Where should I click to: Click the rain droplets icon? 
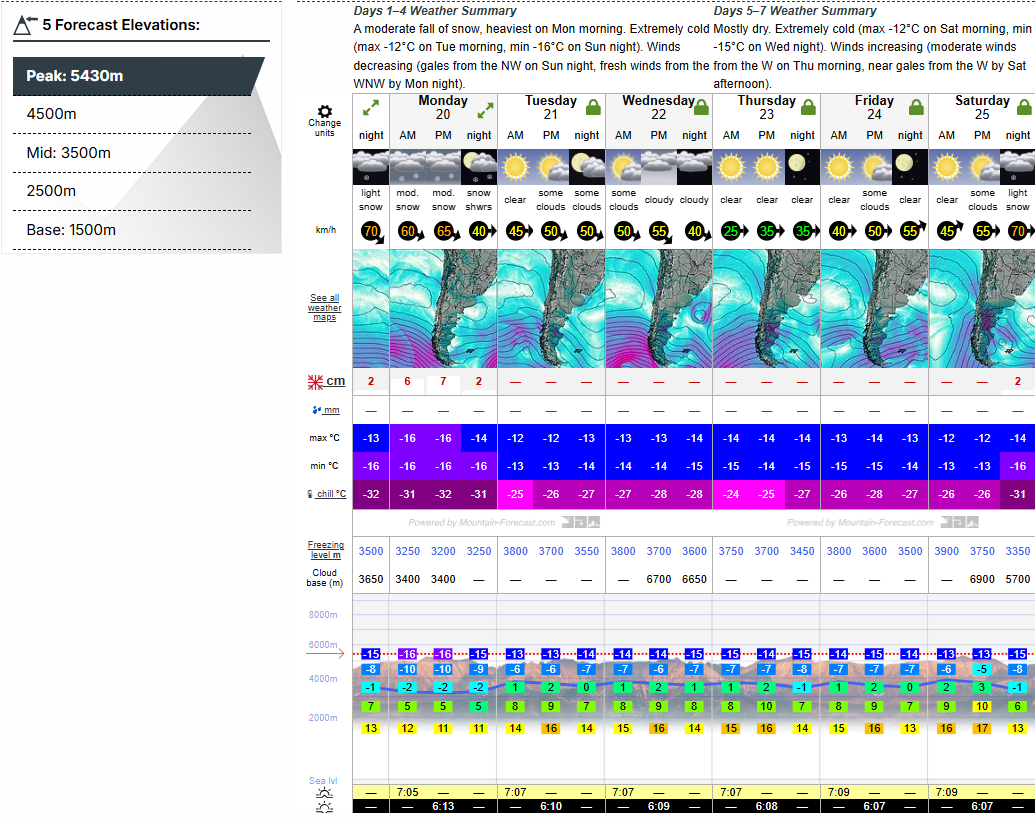pyautogui.click(x=316, y=410)
